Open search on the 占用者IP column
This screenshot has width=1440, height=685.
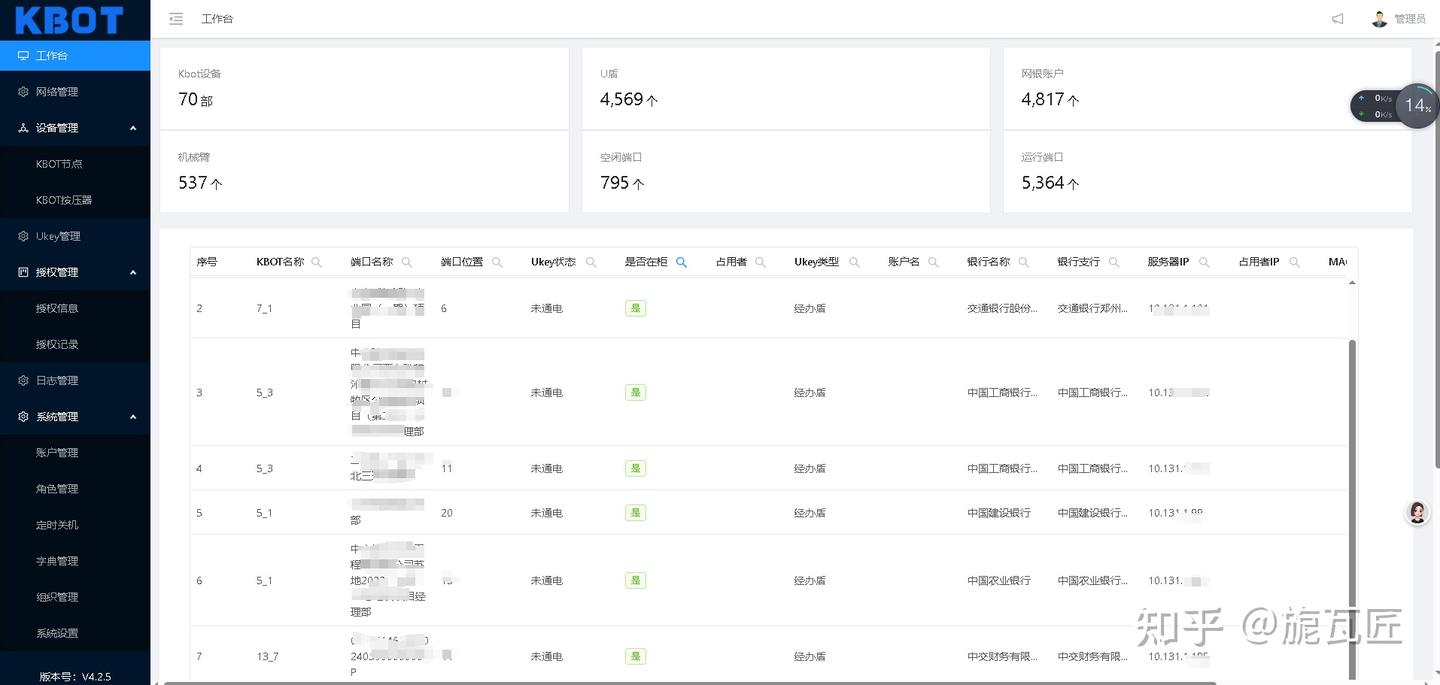[x=1293, y=260]
